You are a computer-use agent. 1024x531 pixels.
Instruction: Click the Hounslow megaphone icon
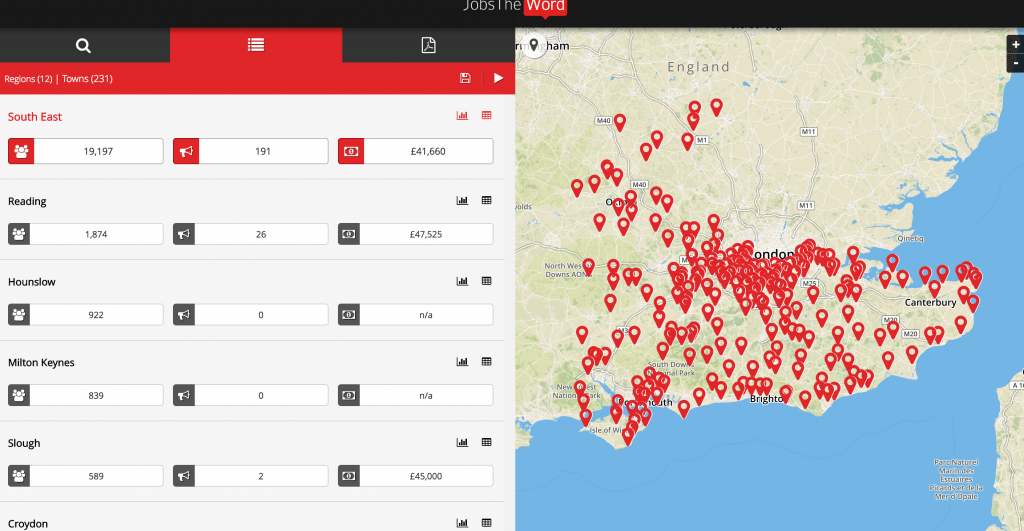tap(184, 315)
